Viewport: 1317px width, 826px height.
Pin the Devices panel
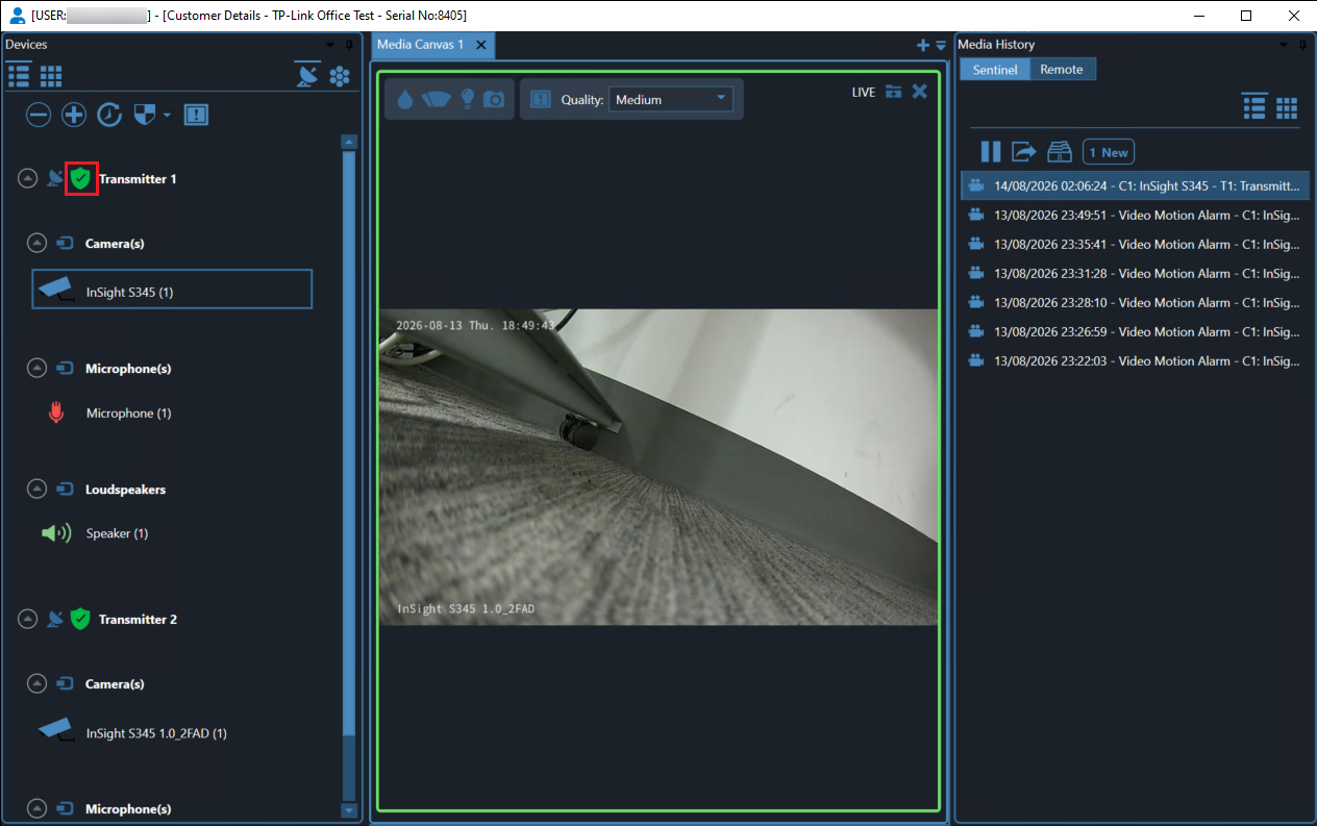click(x=350, y=45)
